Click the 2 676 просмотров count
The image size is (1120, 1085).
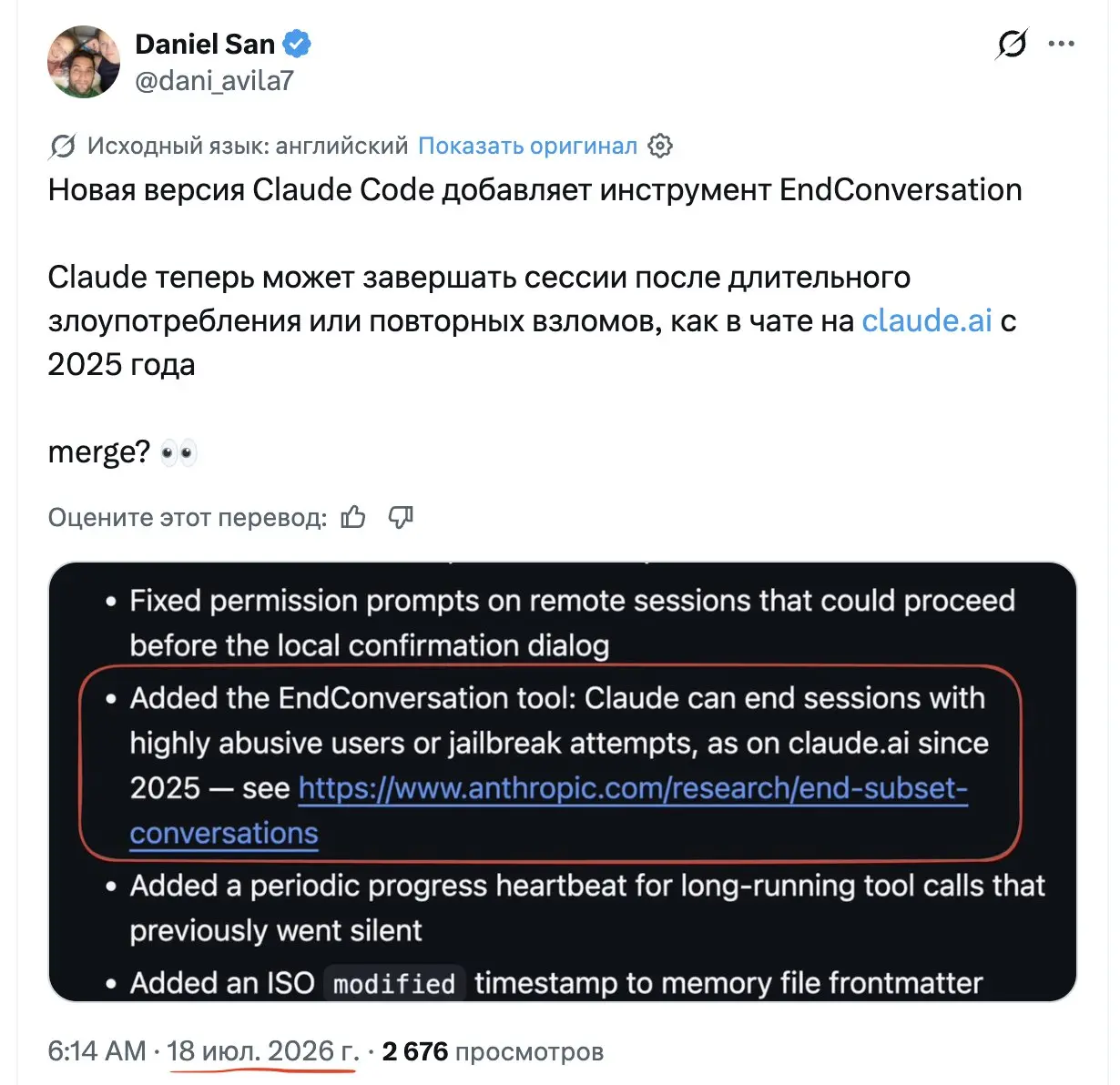click(493, 1051)
